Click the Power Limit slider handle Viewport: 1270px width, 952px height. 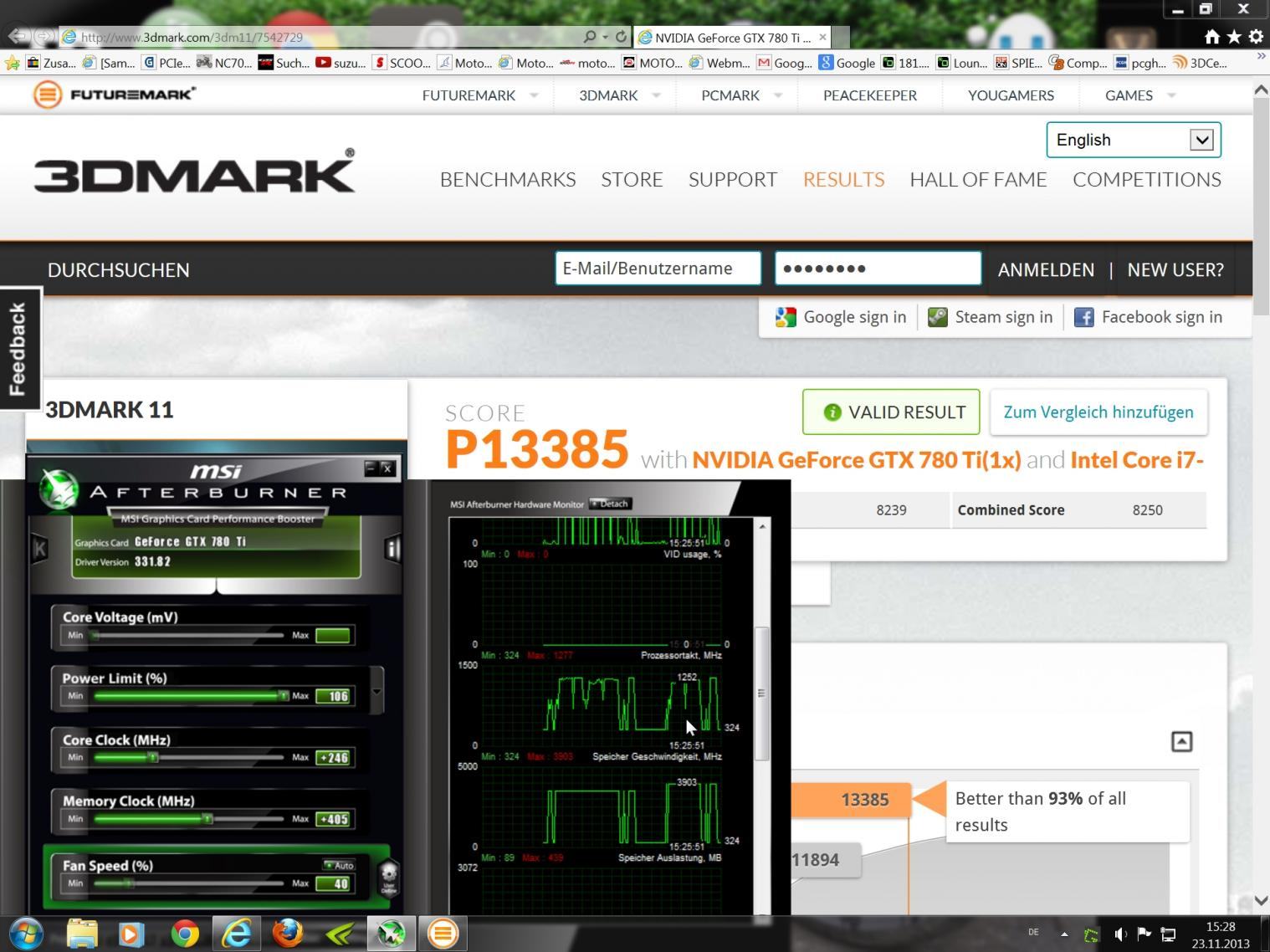284,696
